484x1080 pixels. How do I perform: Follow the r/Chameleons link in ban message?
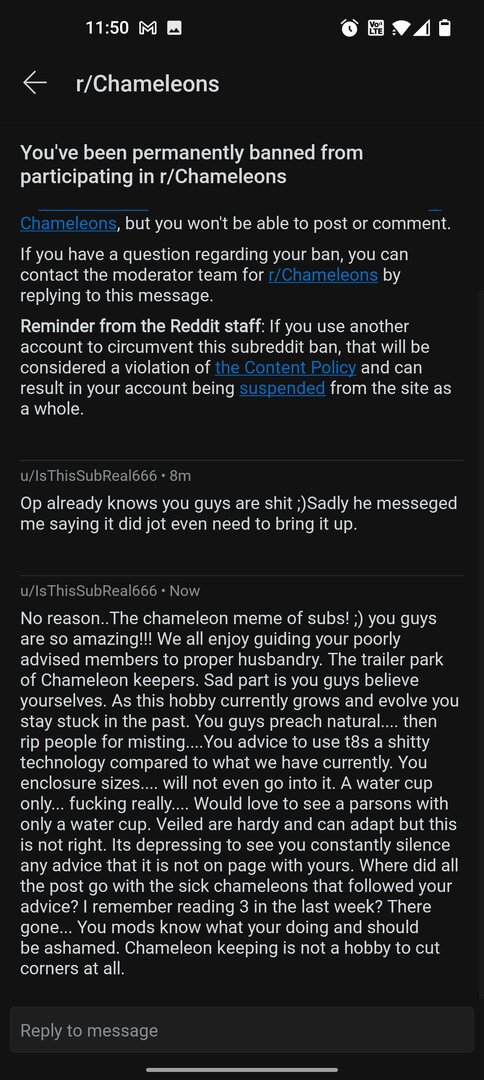tap(323, 275)
